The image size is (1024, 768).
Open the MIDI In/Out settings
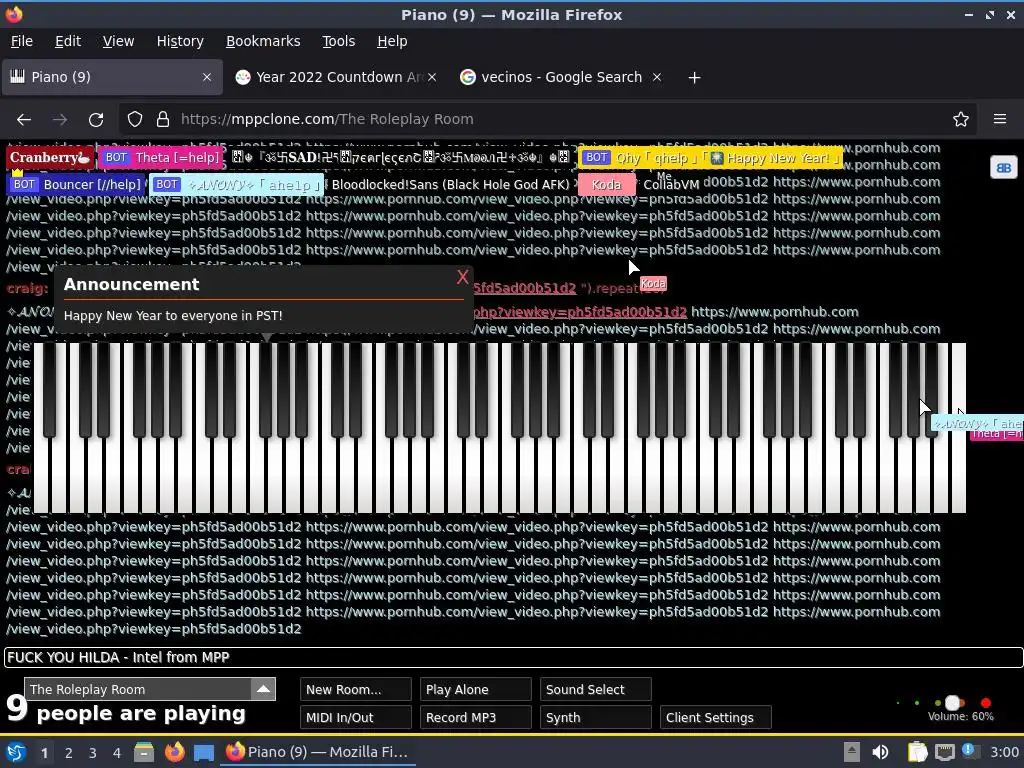[x=356, y=717]
